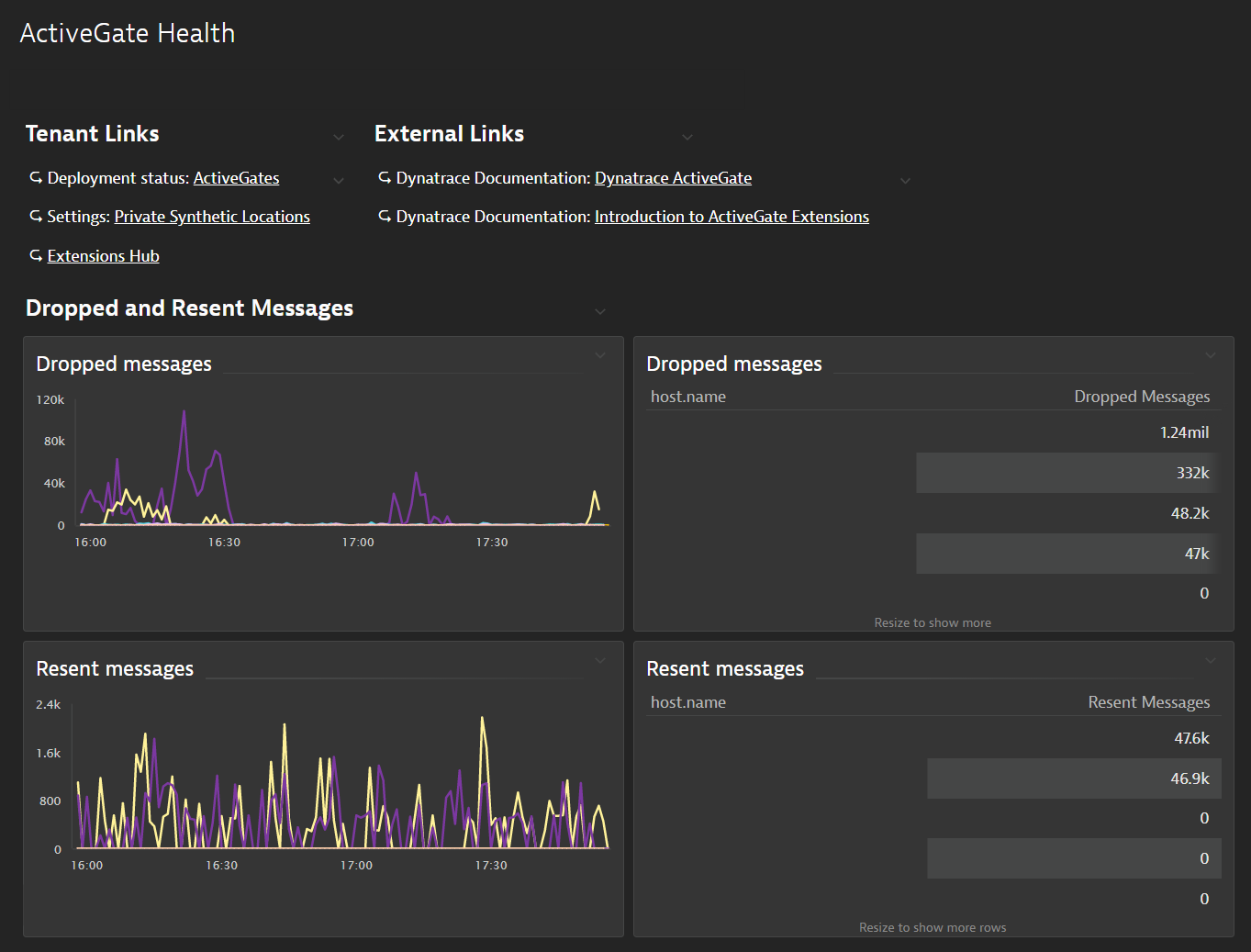Click the link icon beside Deployment status
This screenshot has height=952, width=1251.
click(x=36, y=178)
